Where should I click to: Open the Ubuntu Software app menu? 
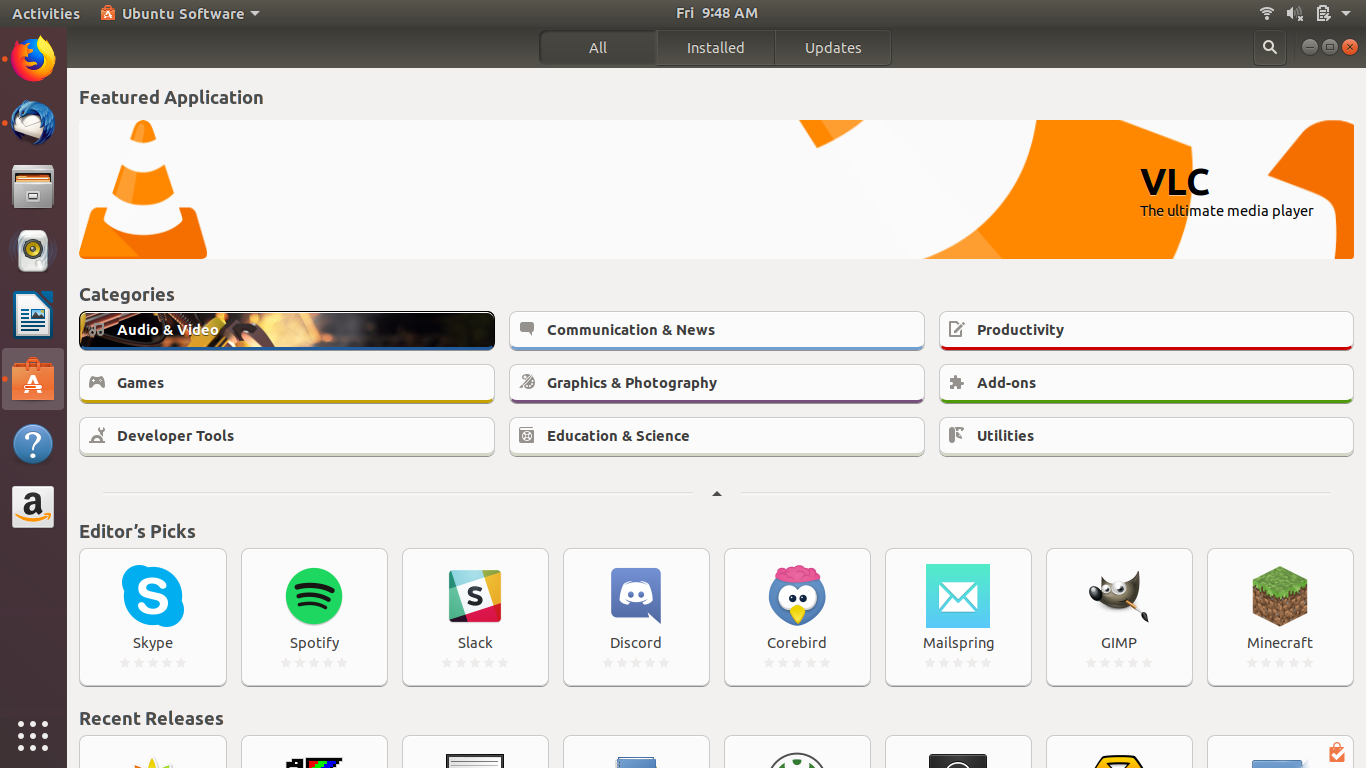coord(180,13)
